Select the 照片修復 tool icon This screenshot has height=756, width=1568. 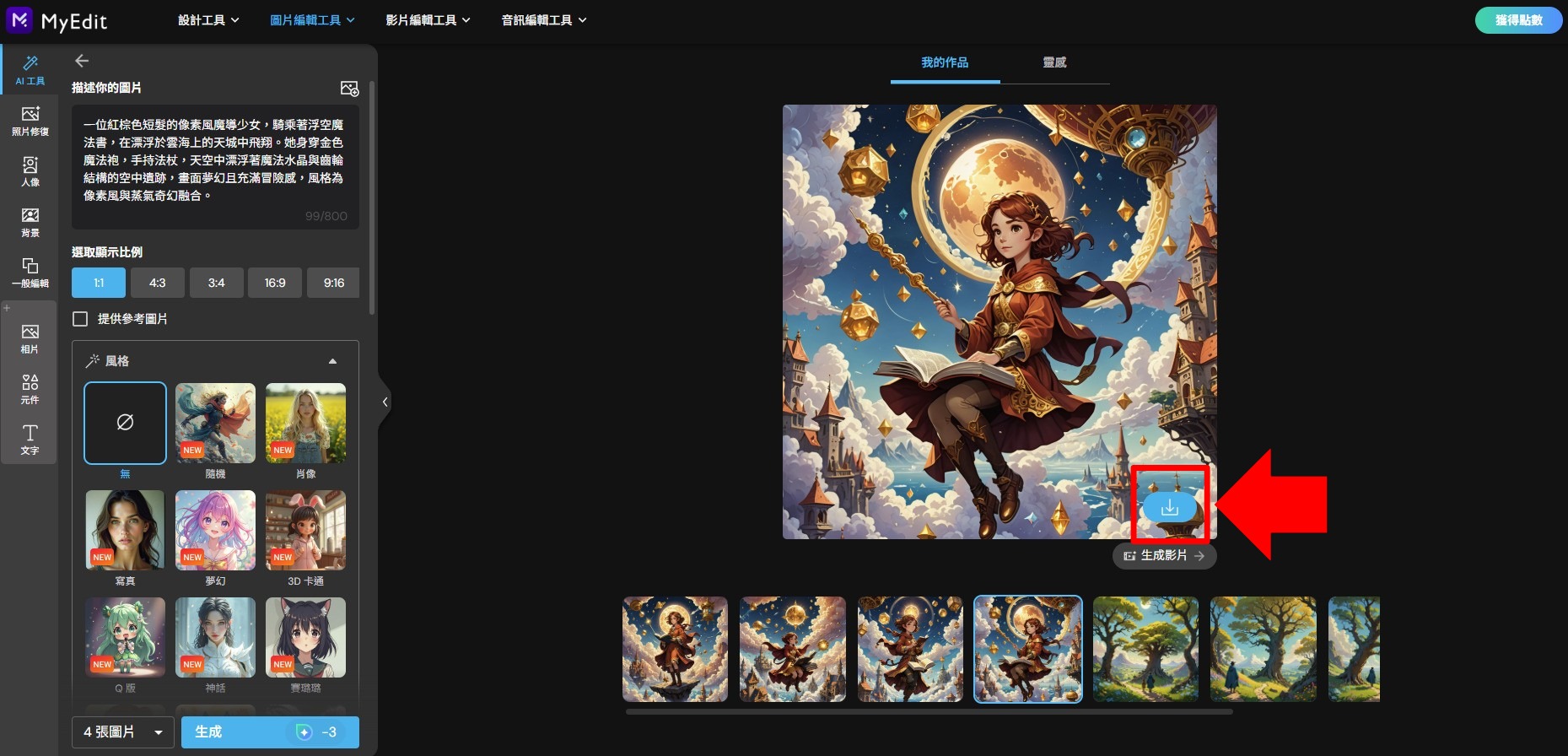click(x=30, y=121)
